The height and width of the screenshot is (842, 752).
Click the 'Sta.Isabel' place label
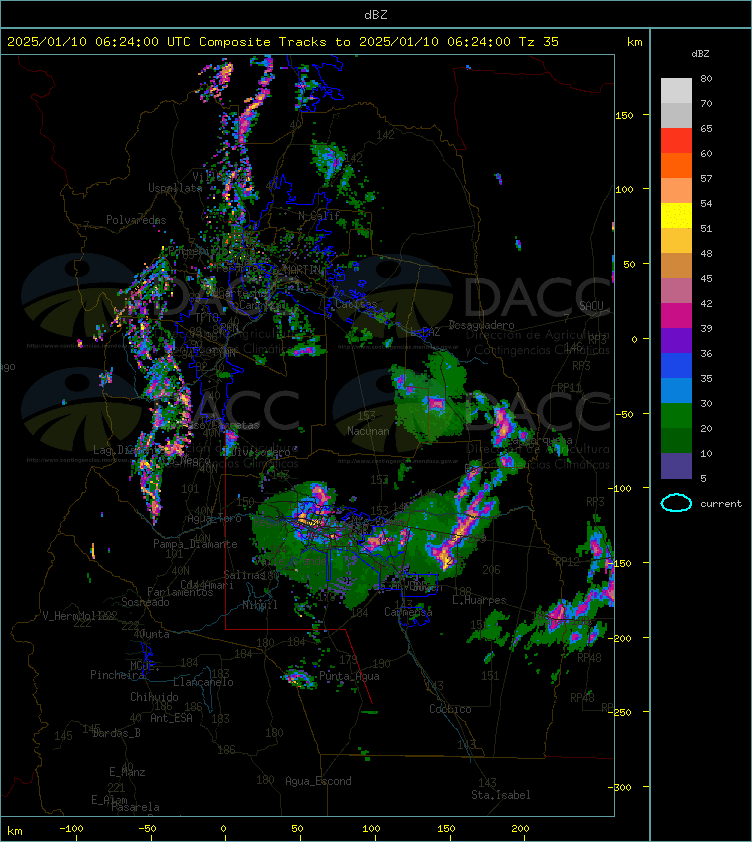pos(501,795)
